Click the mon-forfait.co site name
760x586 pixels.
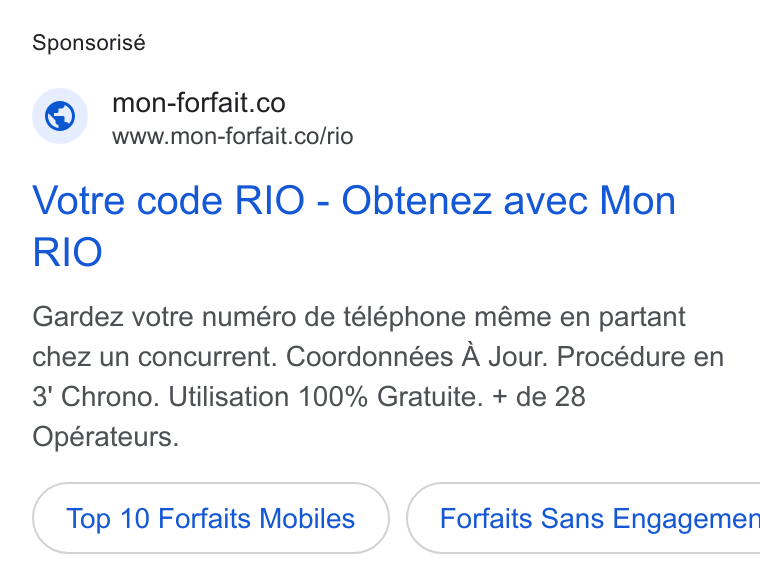(x=199, y=103)
